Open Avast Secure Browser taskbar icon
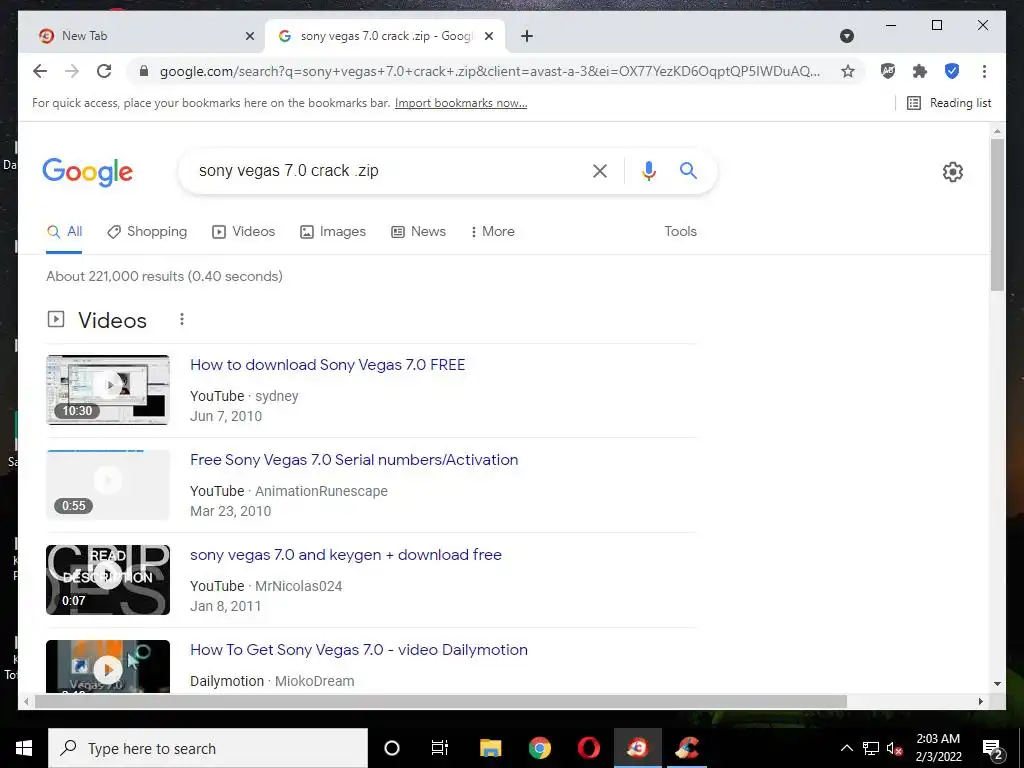 638,748
